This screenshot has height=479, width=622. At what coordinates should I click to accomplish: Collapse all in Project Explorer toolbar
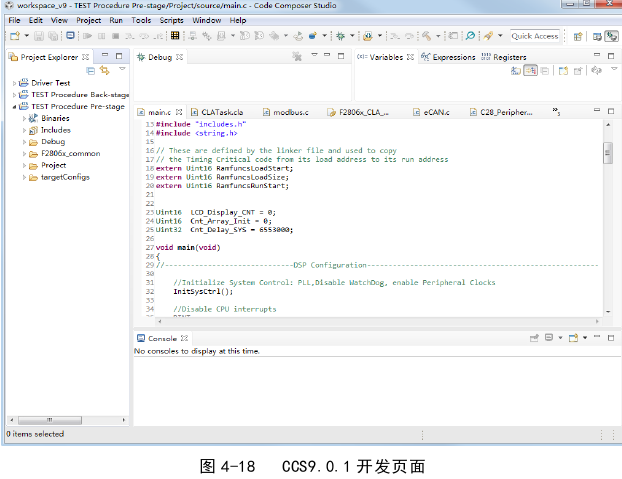[x=90, y=71]
